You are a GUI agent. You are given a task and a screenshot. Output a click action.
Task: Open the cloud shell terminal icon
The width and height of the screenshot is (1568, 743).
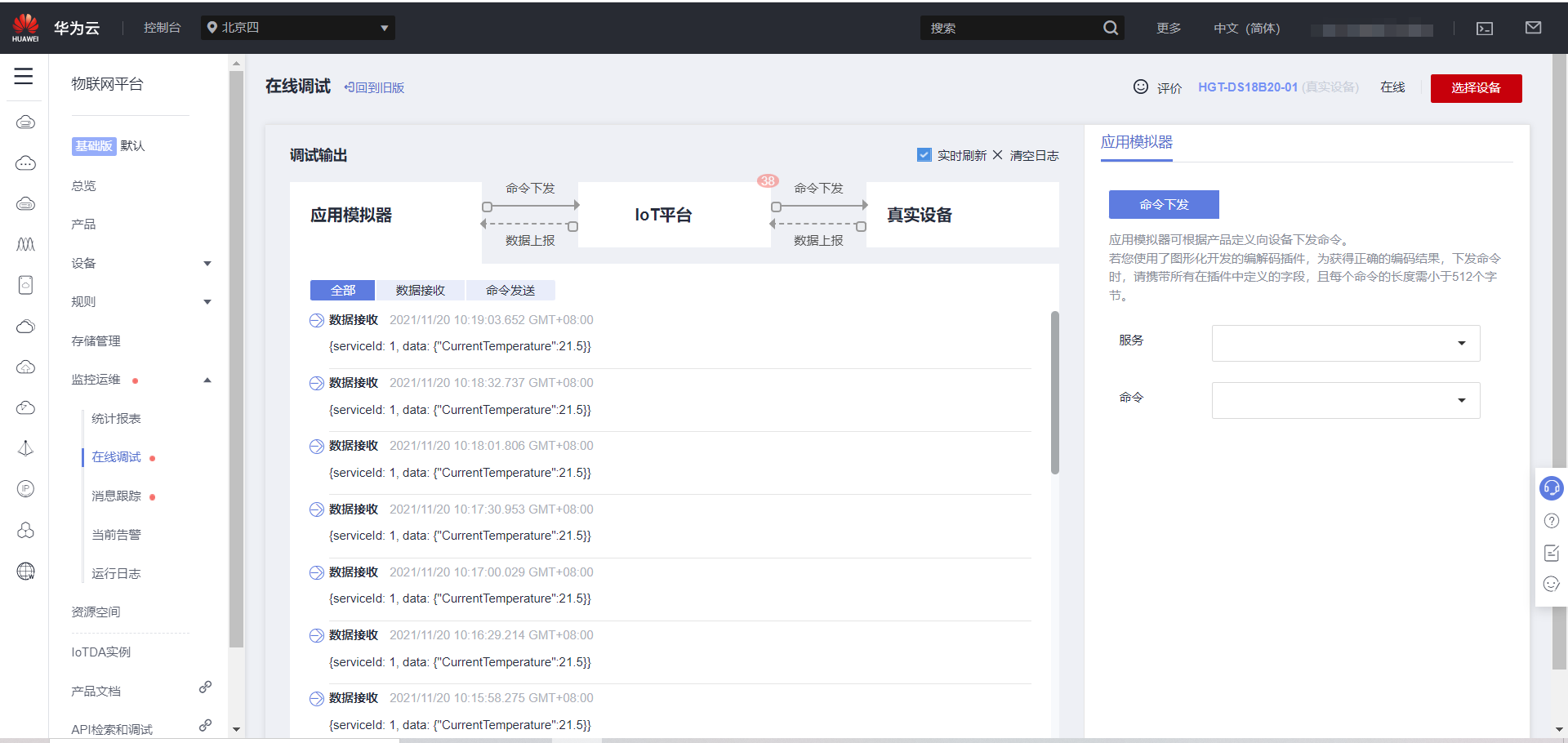tap(1485, 29)
